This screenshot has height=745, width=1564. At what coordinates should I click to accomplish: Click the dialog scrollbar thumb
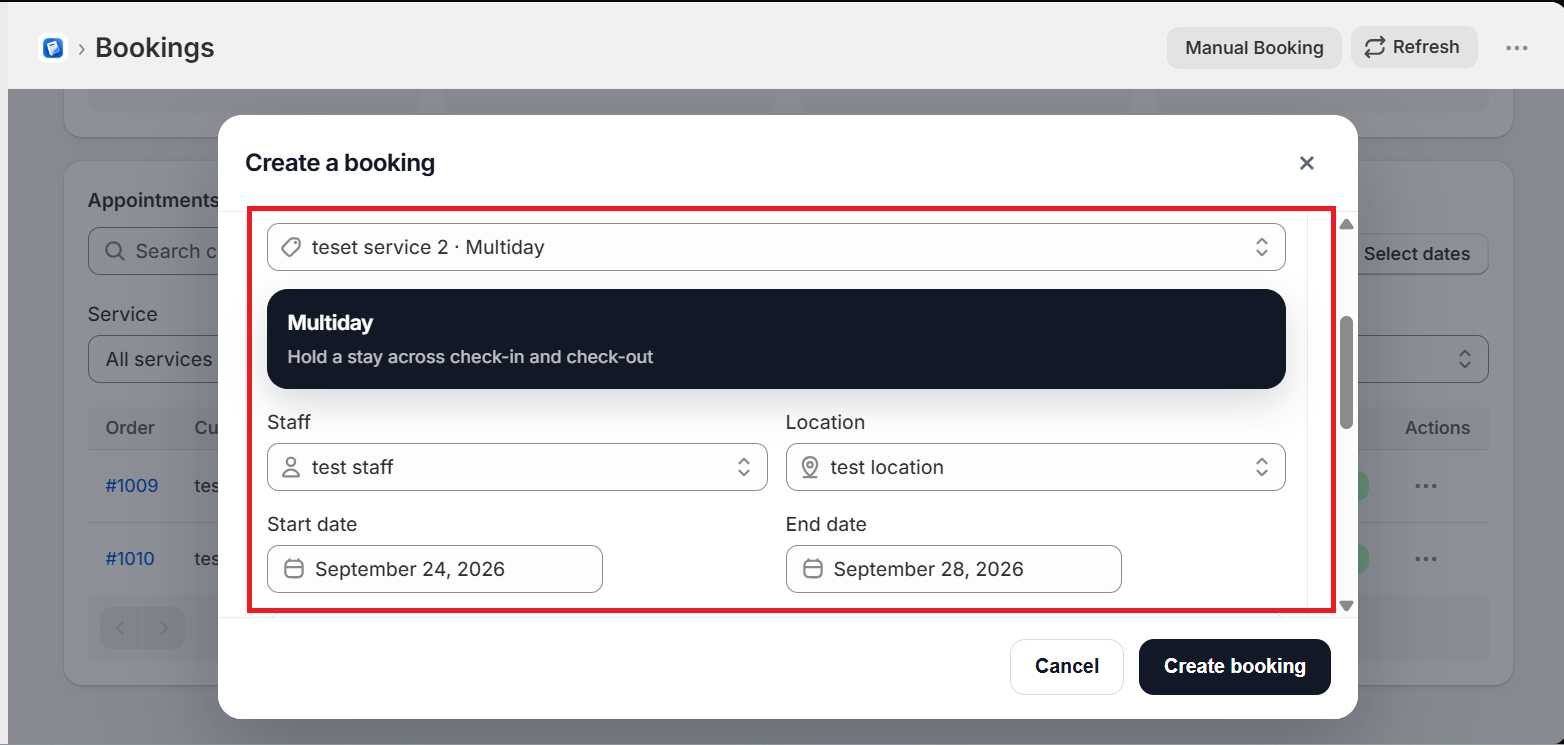1346,372
